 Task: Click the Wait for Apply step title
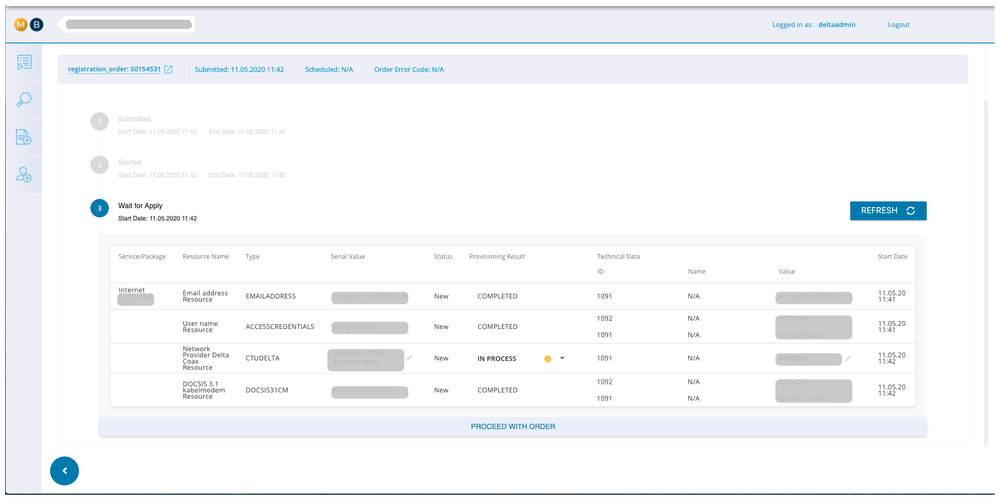140,206
